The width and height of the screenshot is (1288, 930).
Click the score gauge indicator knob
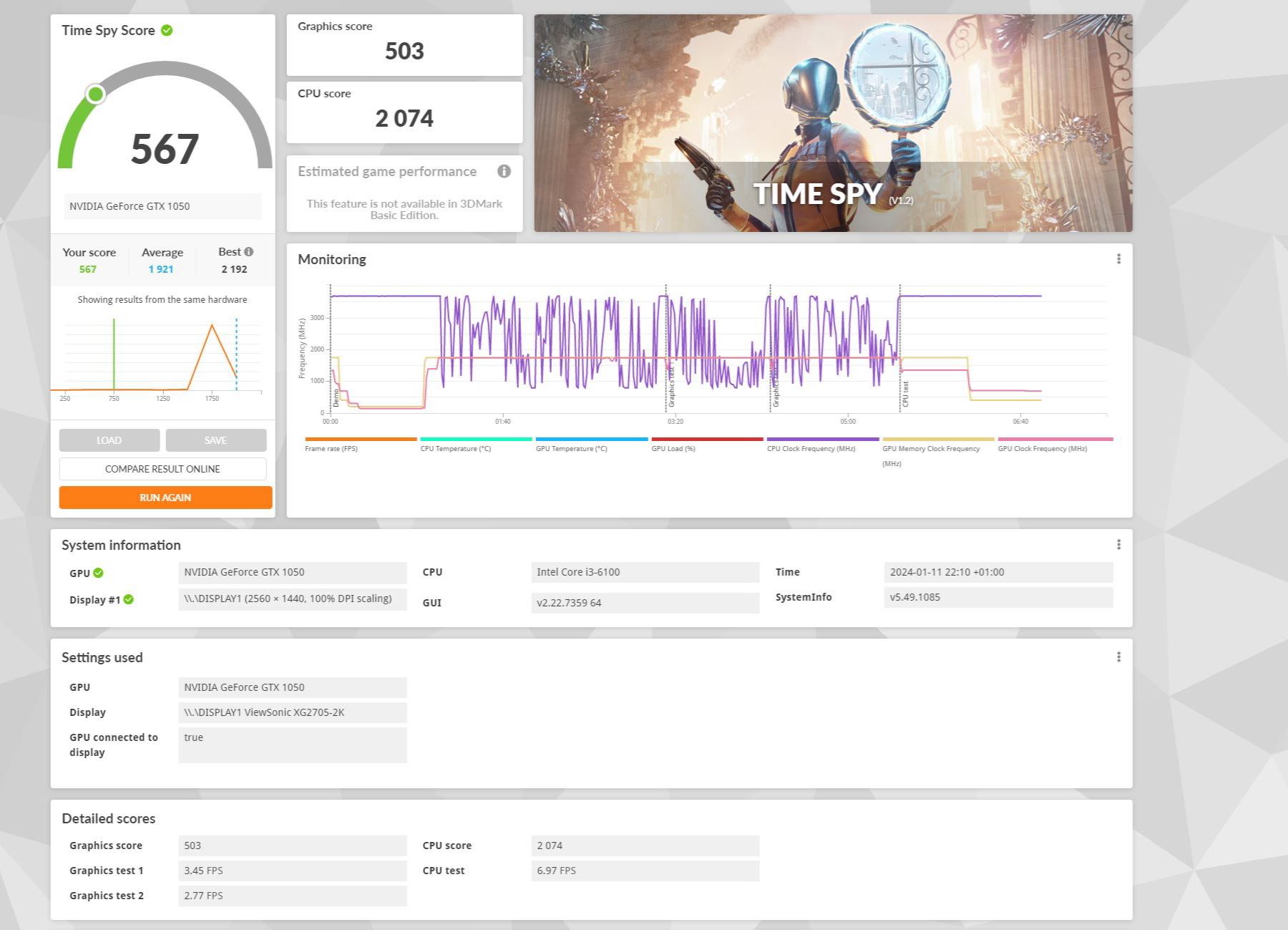(x=95, y=94)
